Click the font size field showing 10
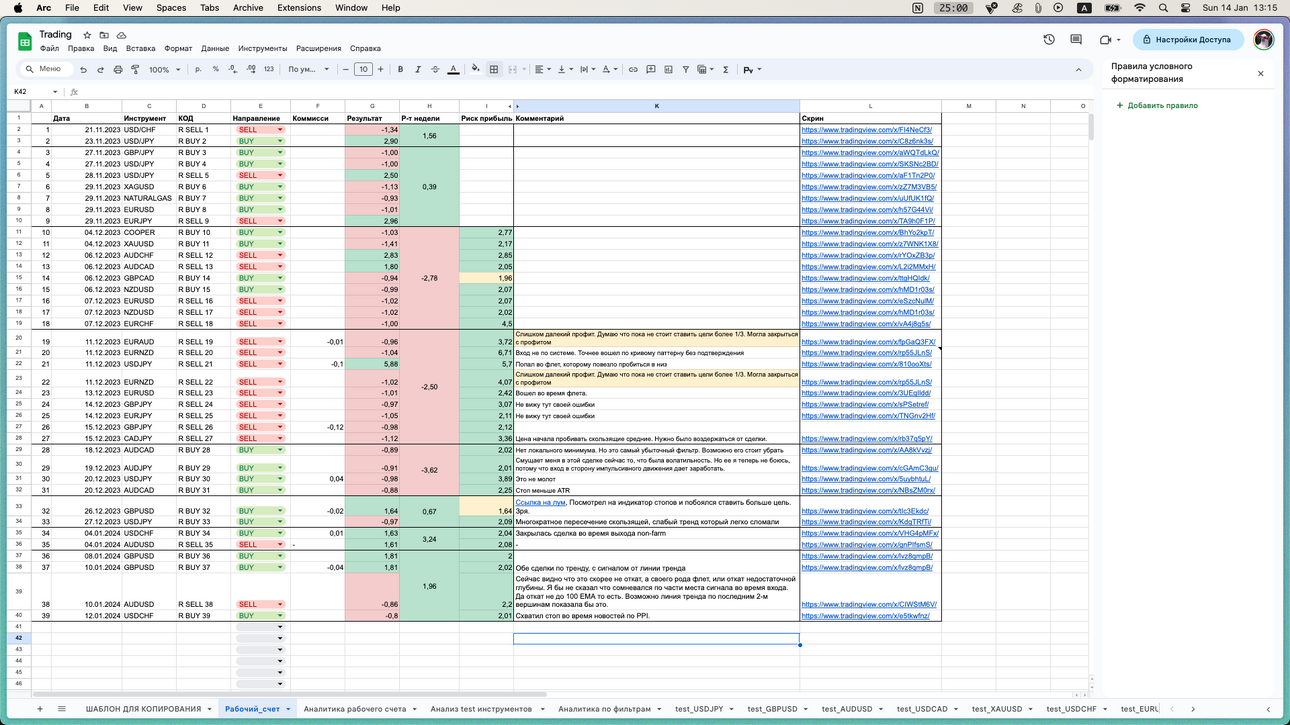Image resolution: width=1290 pixels, height=725 pixels. [x=363, y=70]
